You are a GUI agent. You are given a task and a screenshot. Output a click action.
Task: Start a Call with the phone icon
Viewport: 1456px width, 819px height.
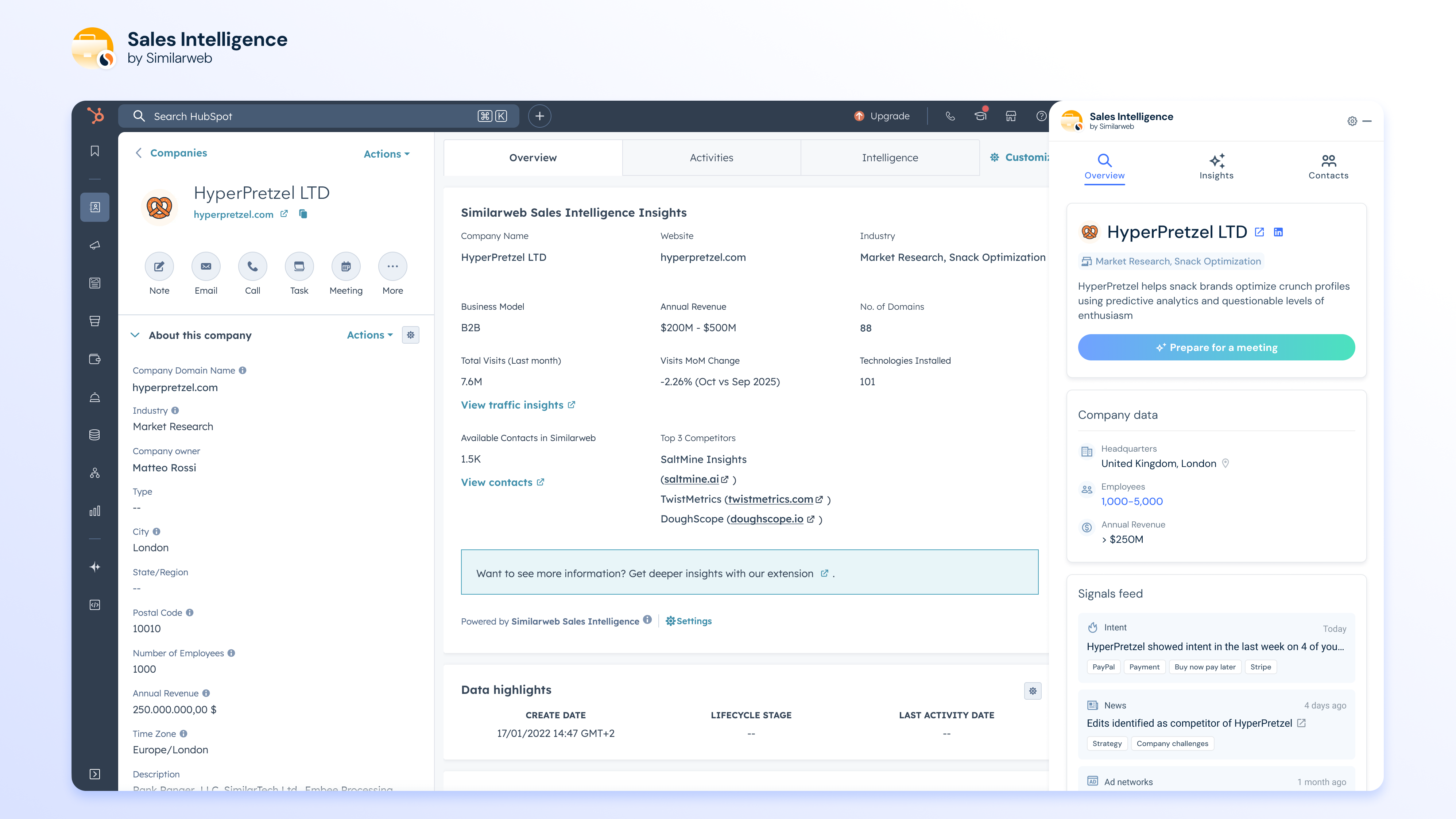click(253, 266)
